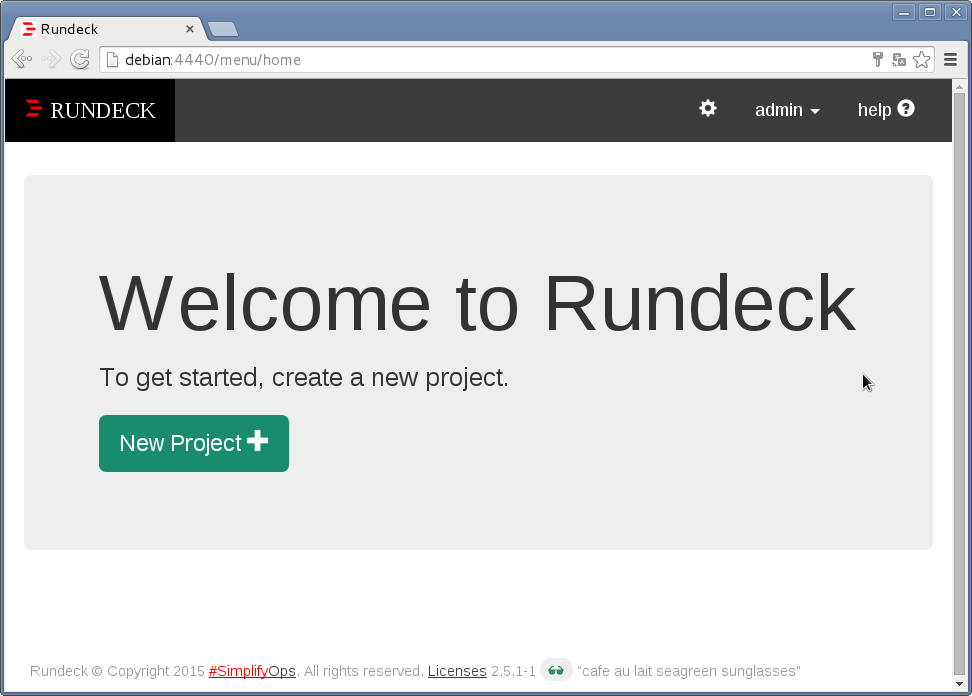Click the "Welcome to Rundeck" heading
The image size is (972, 696).
pos(477,303)
